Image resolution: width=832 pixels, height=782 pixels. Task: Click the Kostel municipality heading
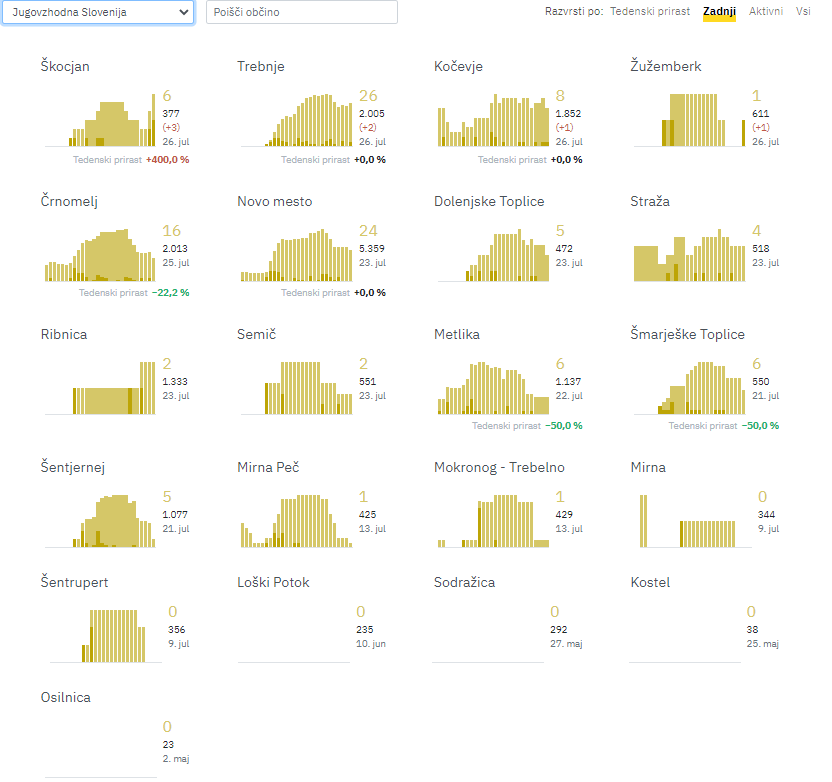[x=650, y=583]
